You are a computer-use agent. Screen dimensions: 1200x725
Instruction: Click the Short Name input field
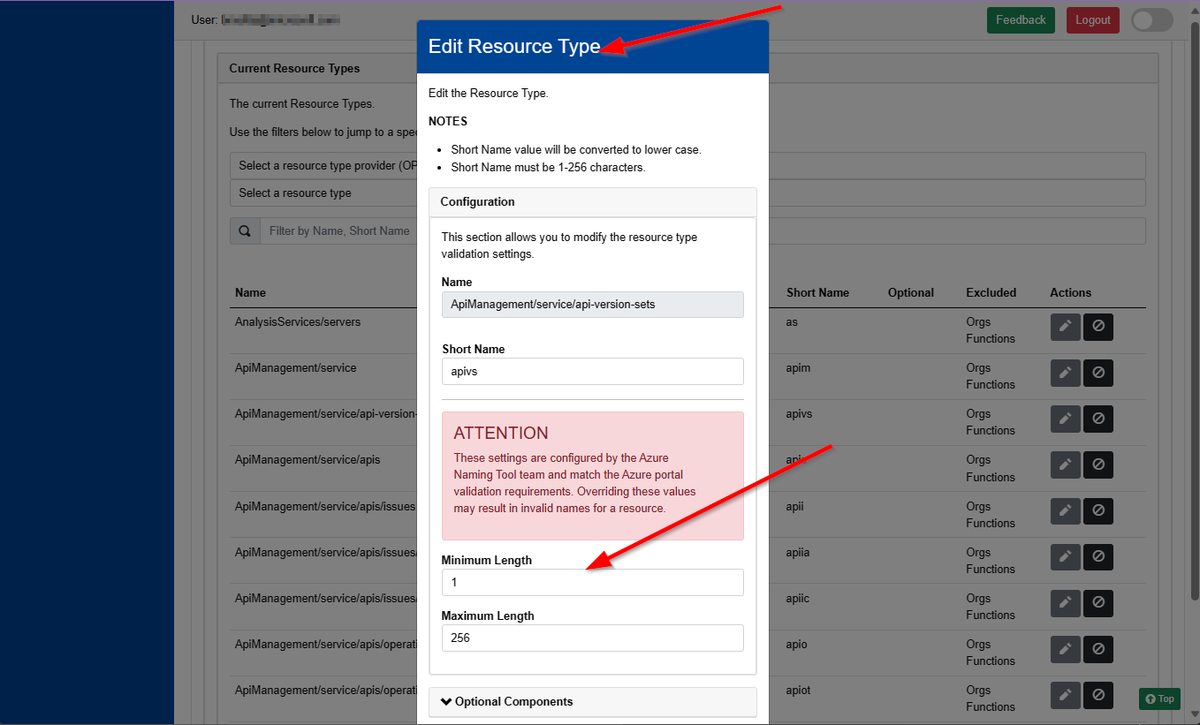pos(592,371)
